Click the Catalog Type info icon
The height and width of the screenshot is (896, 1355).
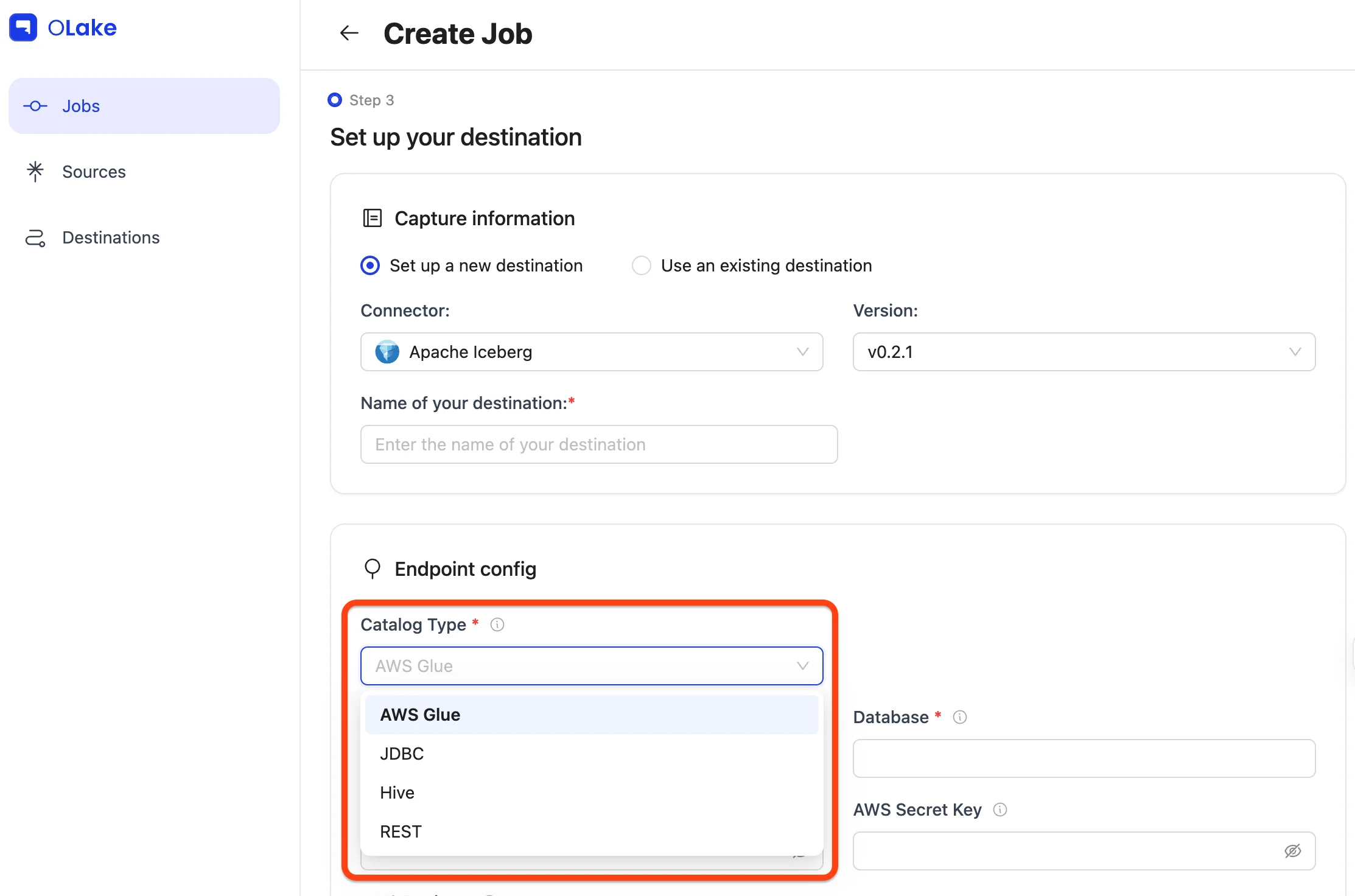click(x=497, y=625)
